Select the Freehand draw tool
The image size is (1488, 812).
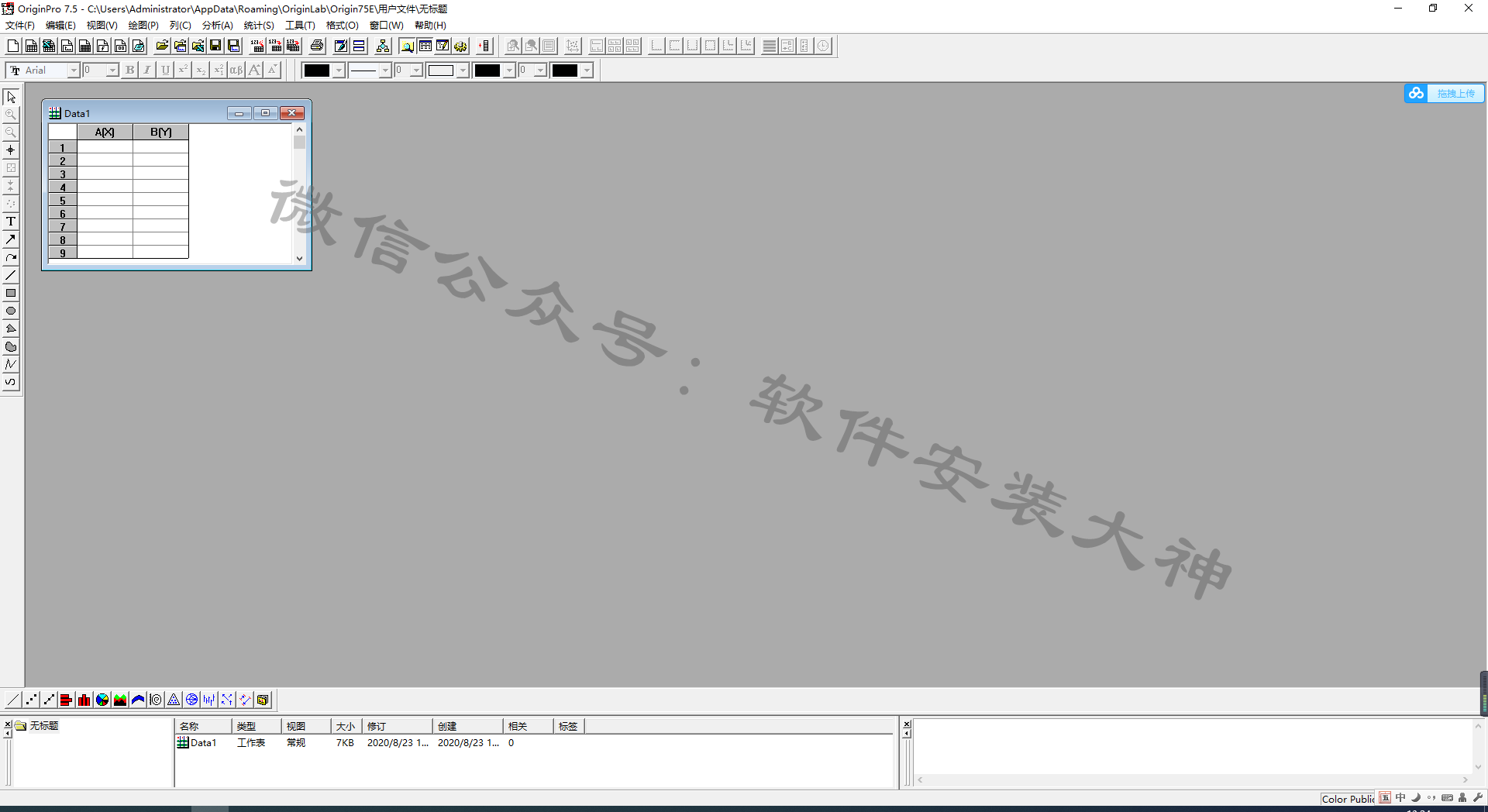tap(11, 382)
